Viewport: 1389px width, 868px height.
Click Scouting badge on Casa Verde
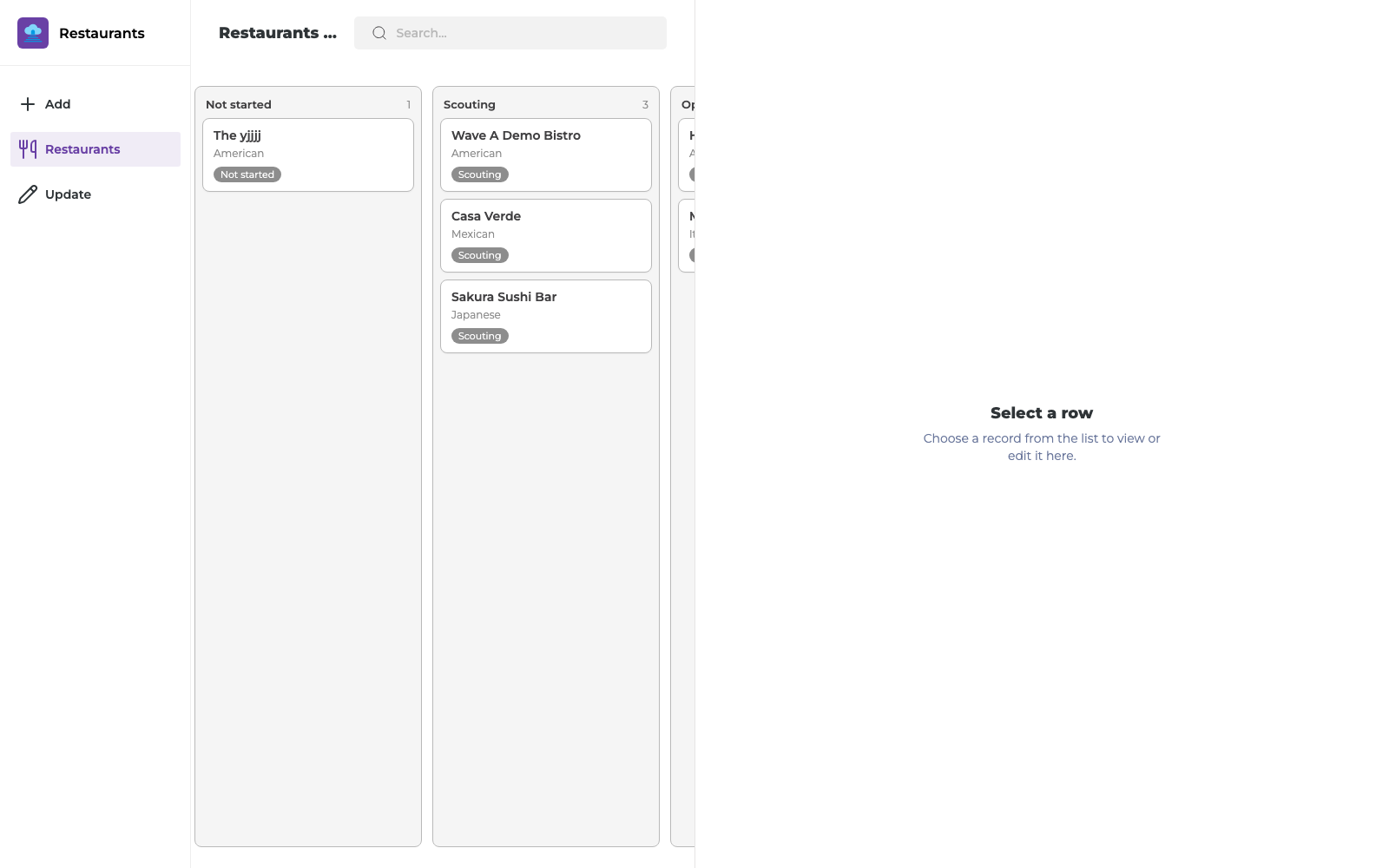pyautogui.click(x=480, y=255)
